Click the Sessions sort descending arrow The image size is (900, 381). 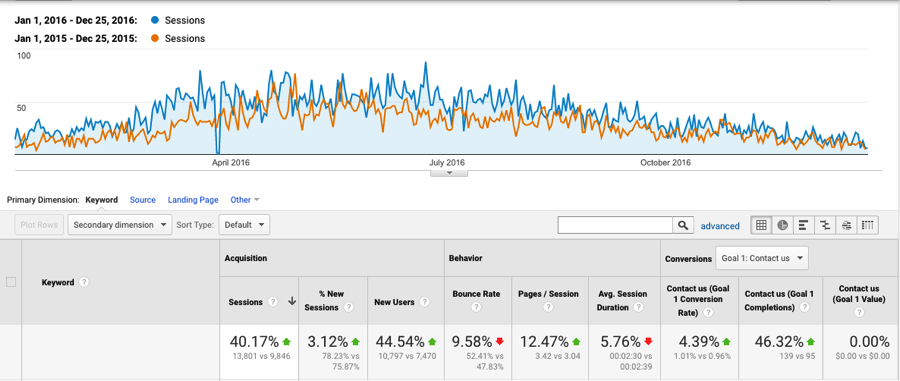click(291, 302)
